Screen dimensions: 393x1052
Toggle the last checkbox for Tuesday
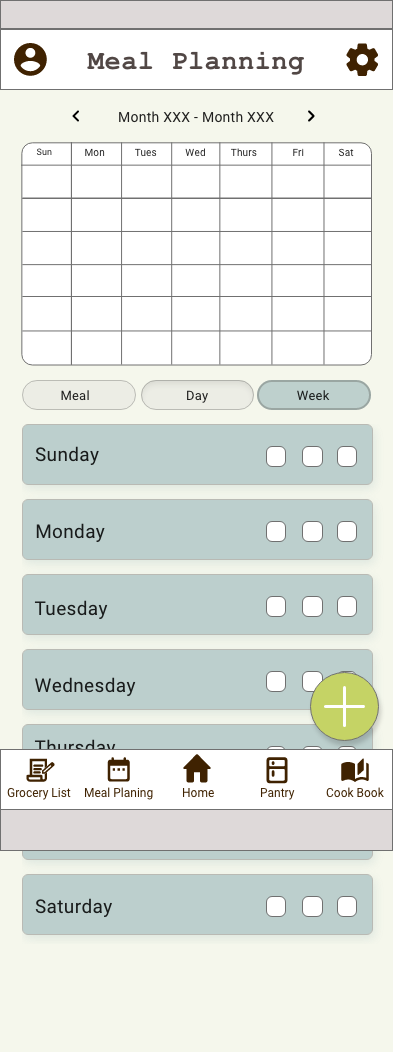pyautogui.click(x=347, y=607)
